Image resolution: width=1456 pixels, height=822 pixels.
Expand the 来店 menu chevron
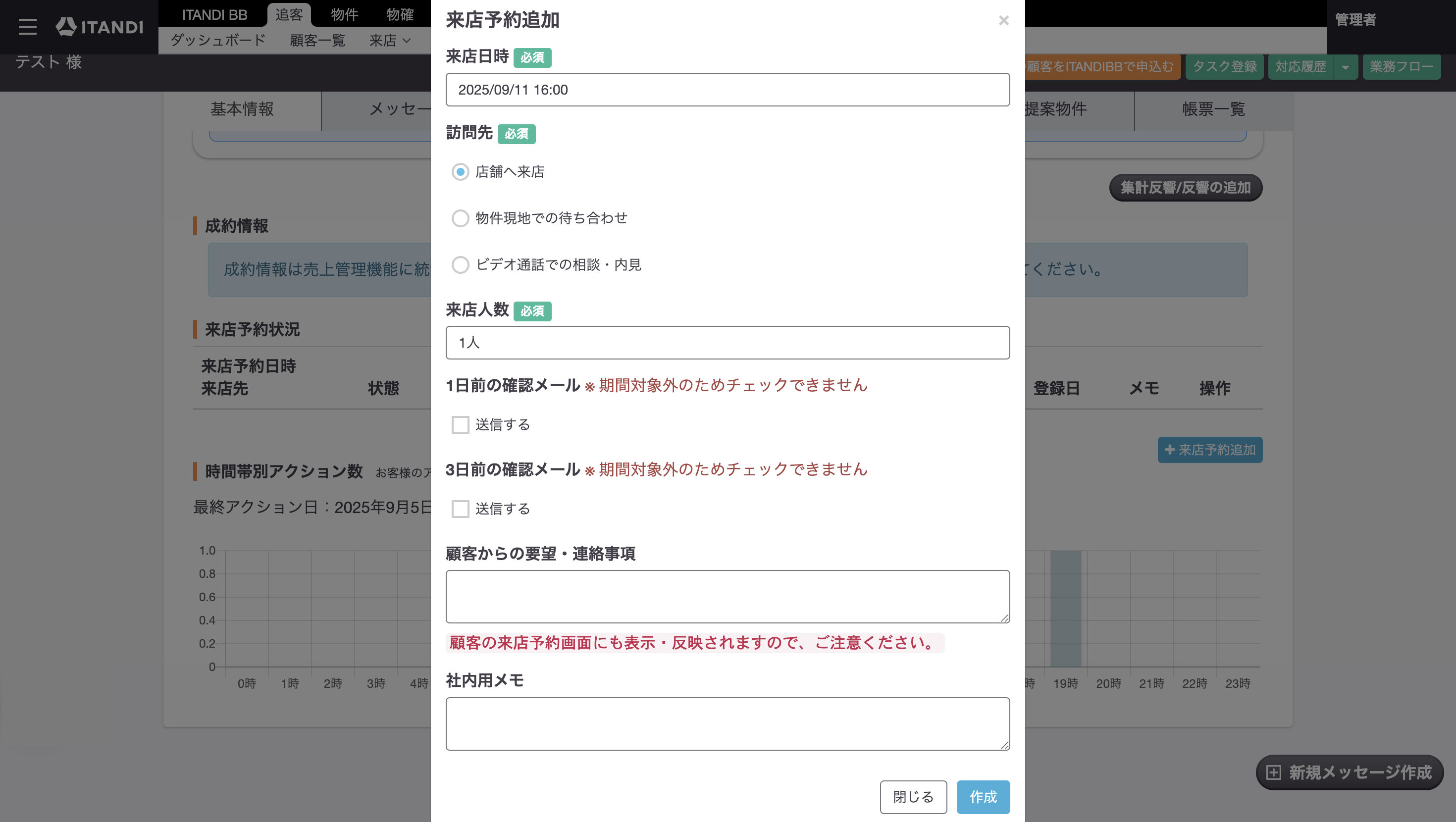pos(407,40)
